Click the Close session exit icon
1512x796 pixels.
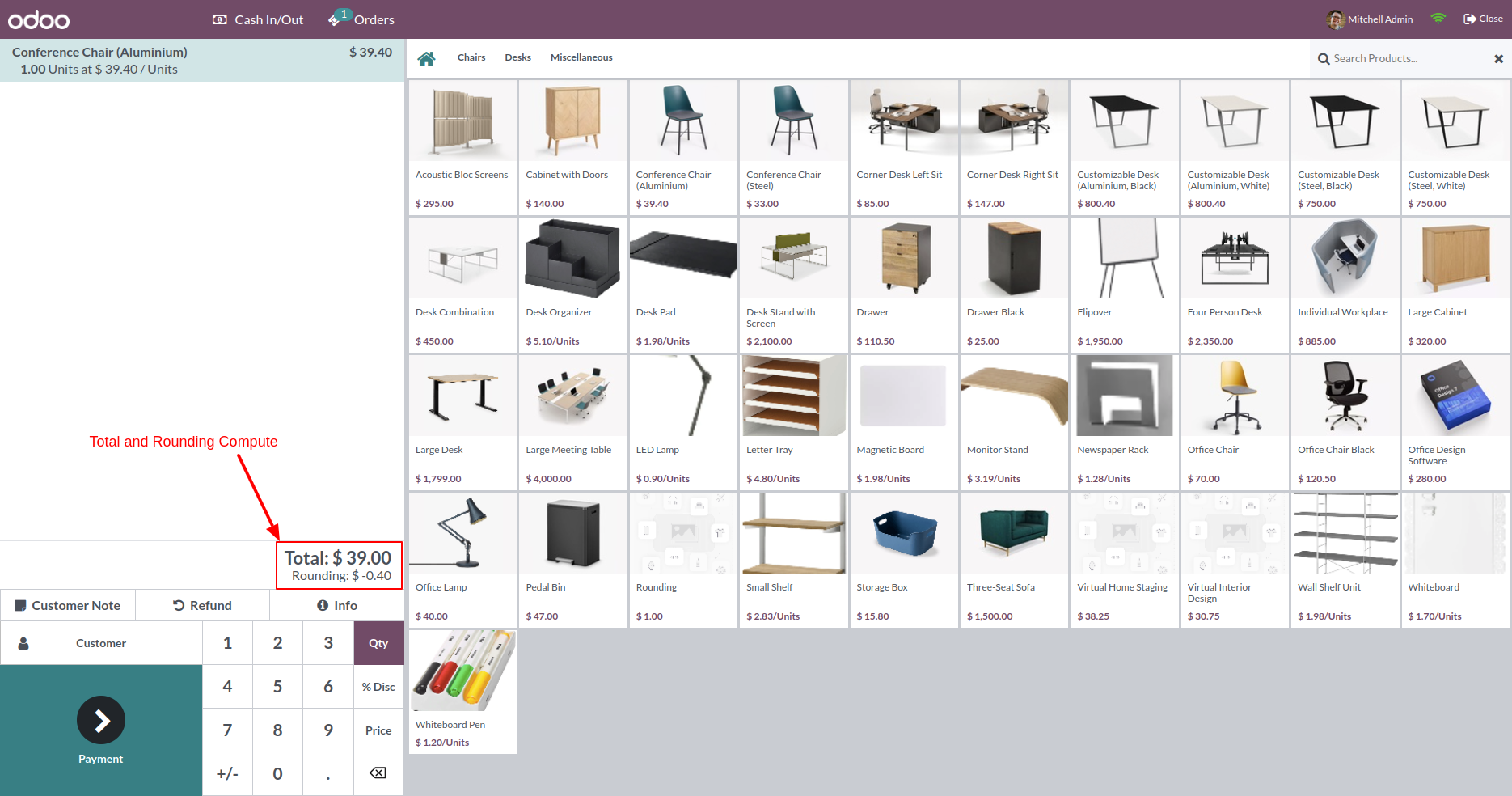[x=1470, y=19]
